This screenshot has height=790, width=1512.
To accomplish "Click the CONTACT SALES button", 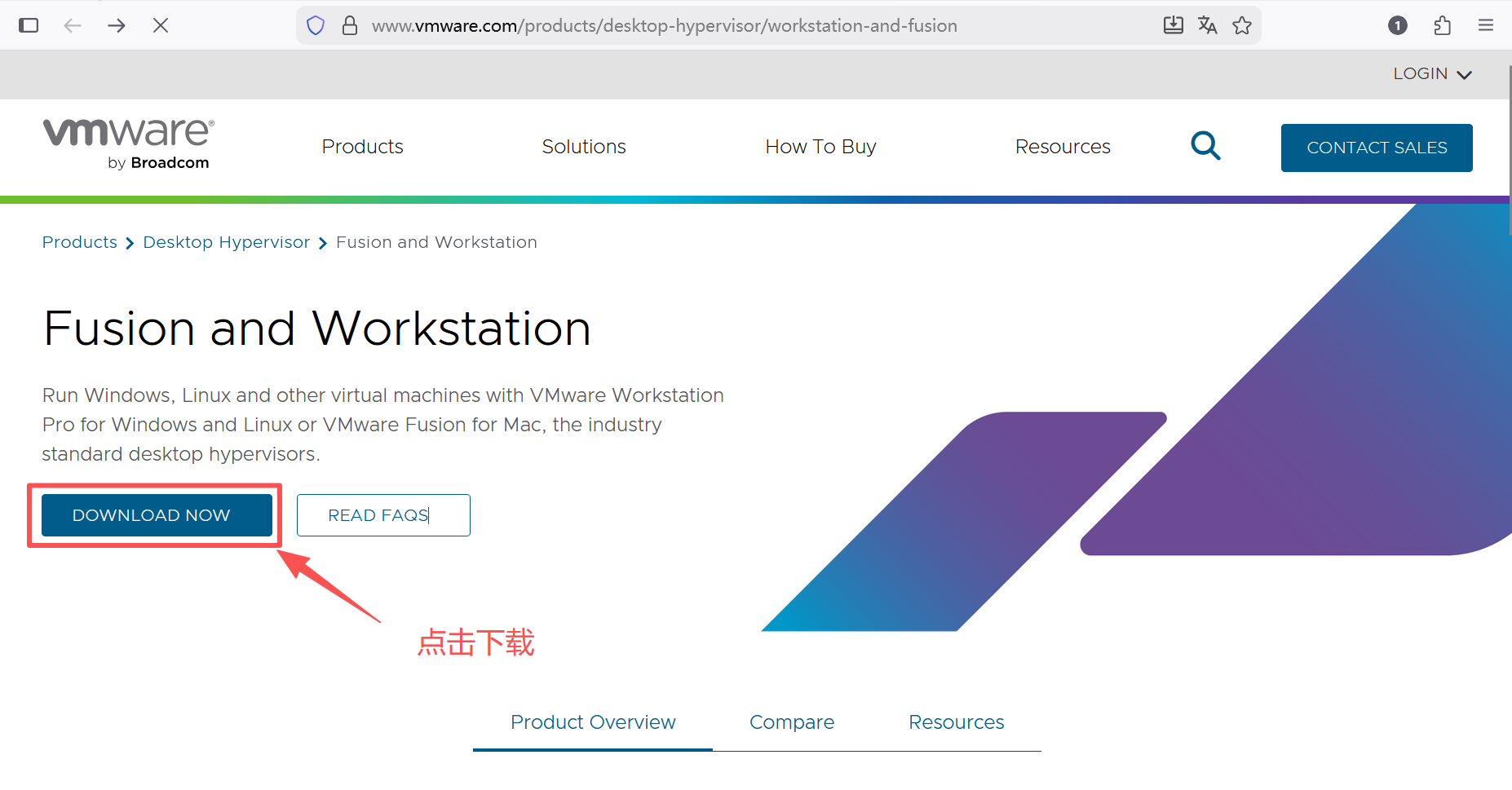I will click(1377, 148).
